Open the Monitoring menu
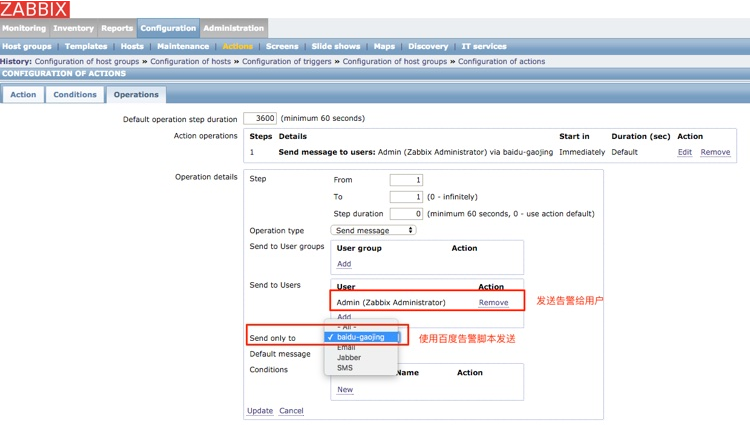750x444 pixels. click(24, 28)
